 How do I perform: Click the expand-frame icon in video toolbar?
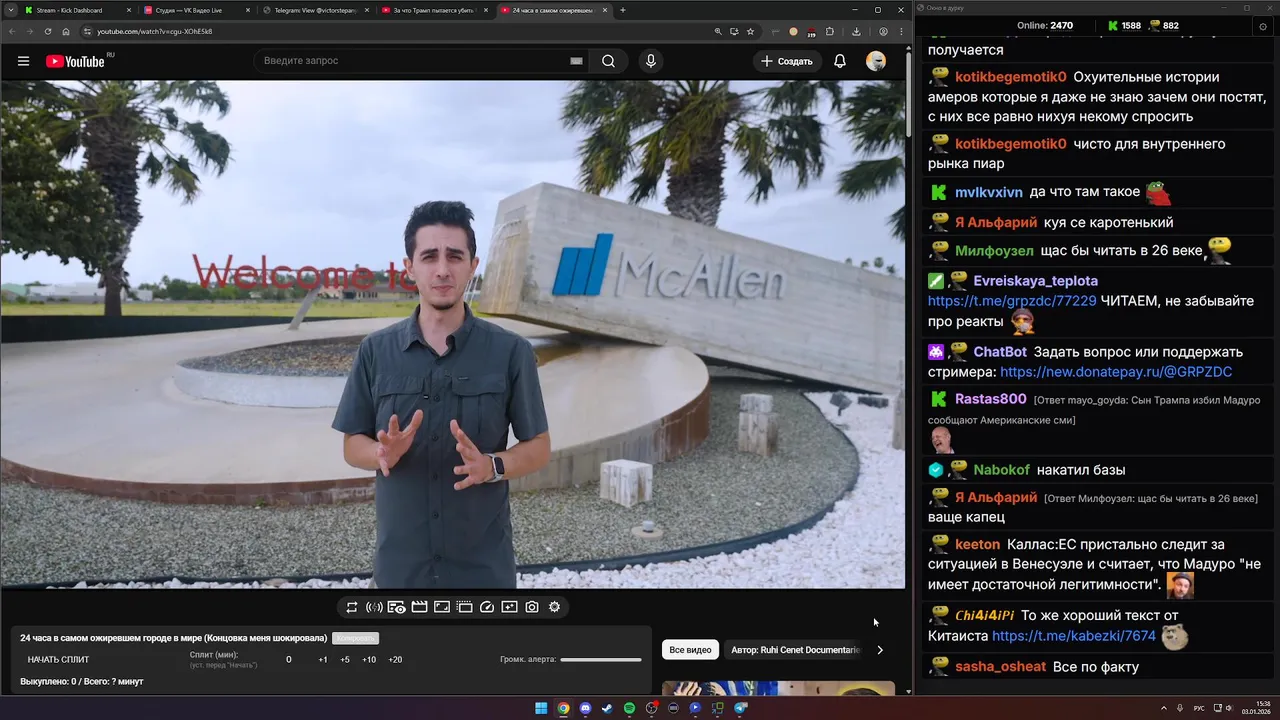point(442,607)
